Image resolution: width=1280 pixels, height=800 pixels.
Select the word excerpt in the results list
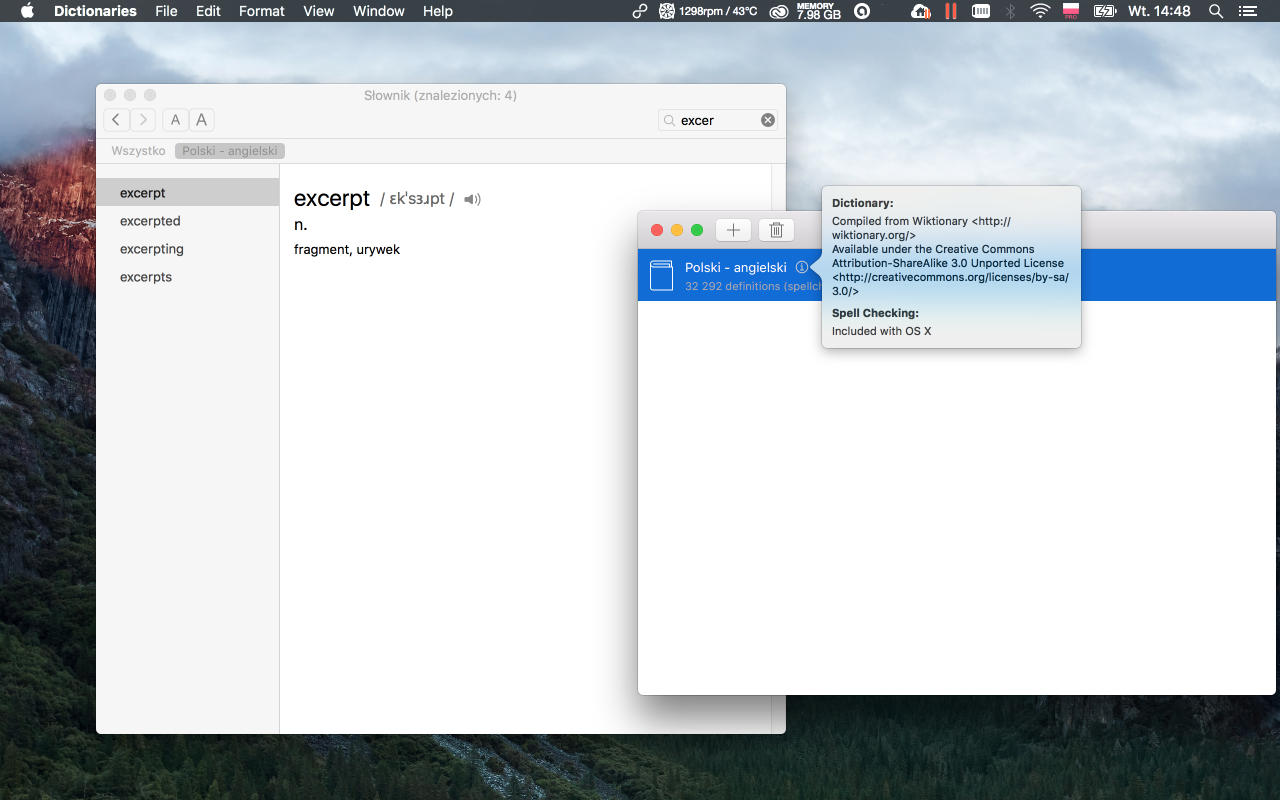point(188,193)
